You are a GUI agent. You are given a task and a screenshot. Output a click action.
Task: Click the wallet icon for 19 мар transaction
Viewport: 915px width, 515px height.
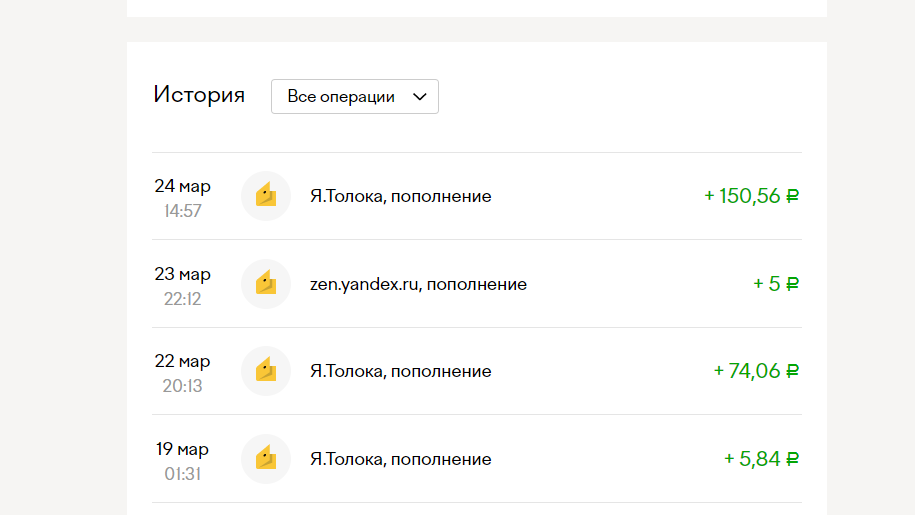click(x=266, y=459)
